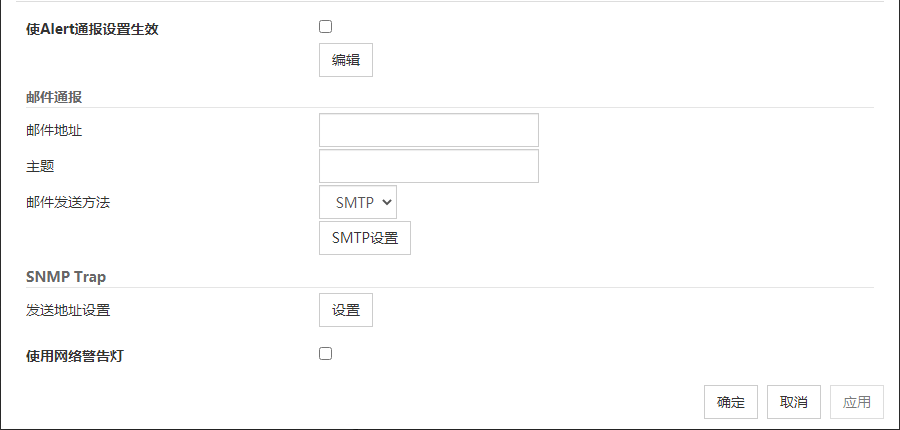Open the 邮件发送方法 SMTP dropdown
900x430 pixels.
click(x=355, y=202)
